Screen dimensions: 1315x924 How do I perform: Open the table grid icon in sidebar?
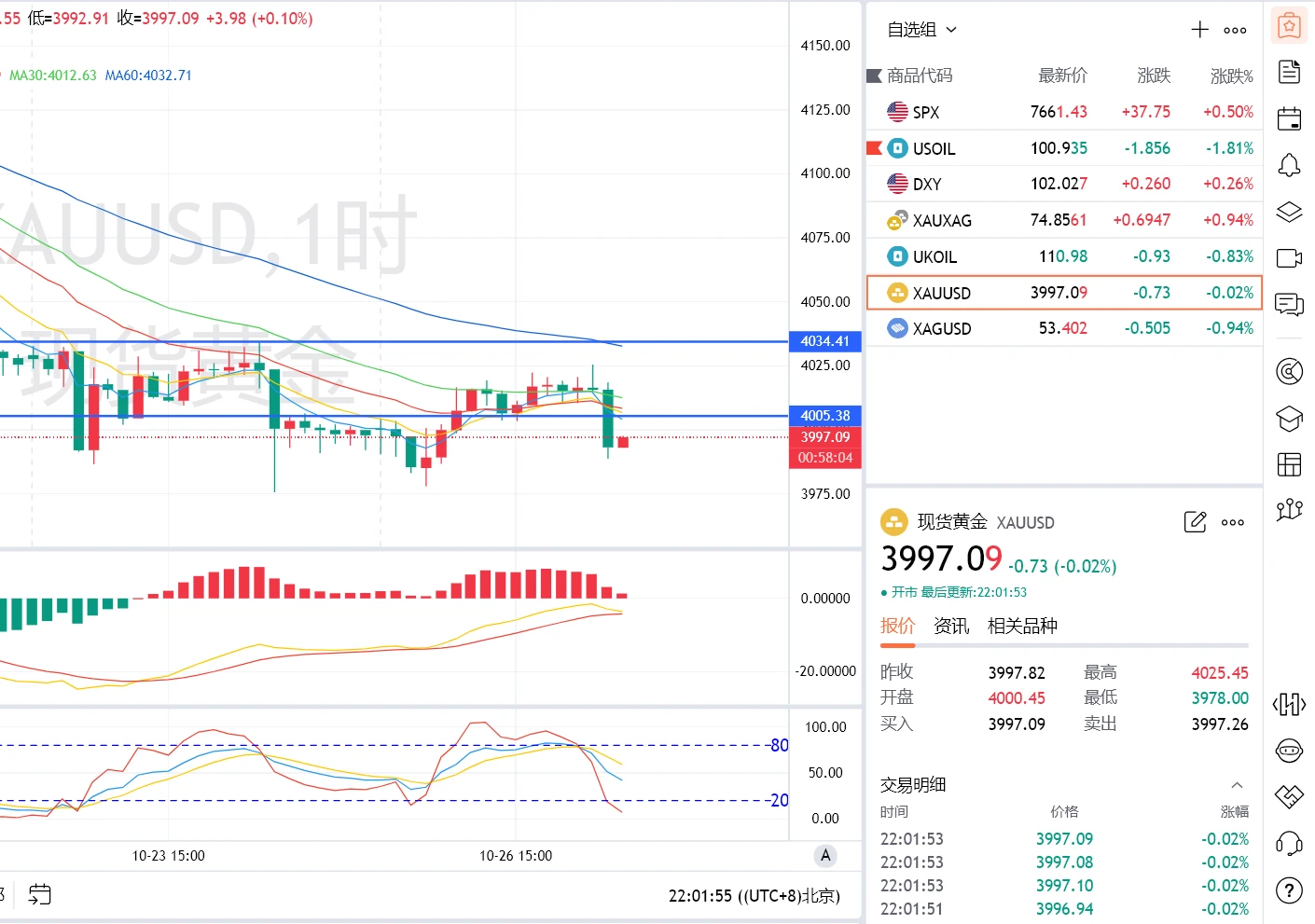[x=1289, y=464]
